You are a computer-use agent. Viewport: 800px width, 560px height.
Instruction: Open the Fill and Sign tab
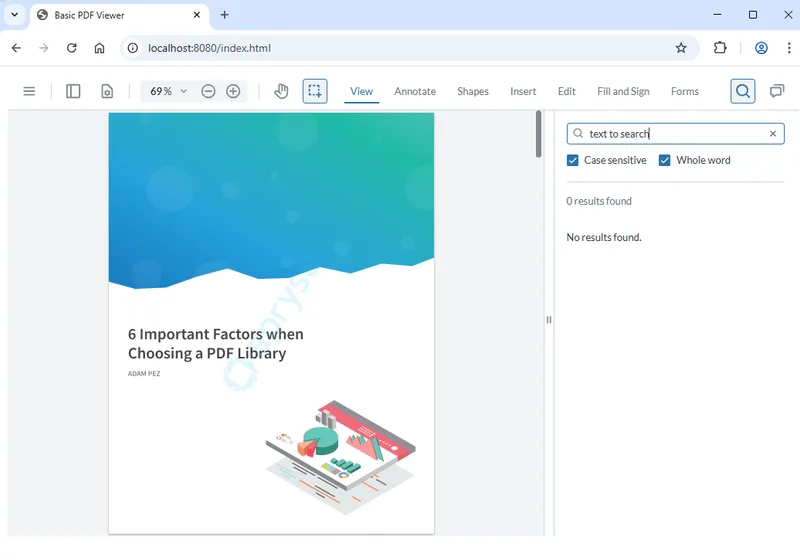[623, 91]
